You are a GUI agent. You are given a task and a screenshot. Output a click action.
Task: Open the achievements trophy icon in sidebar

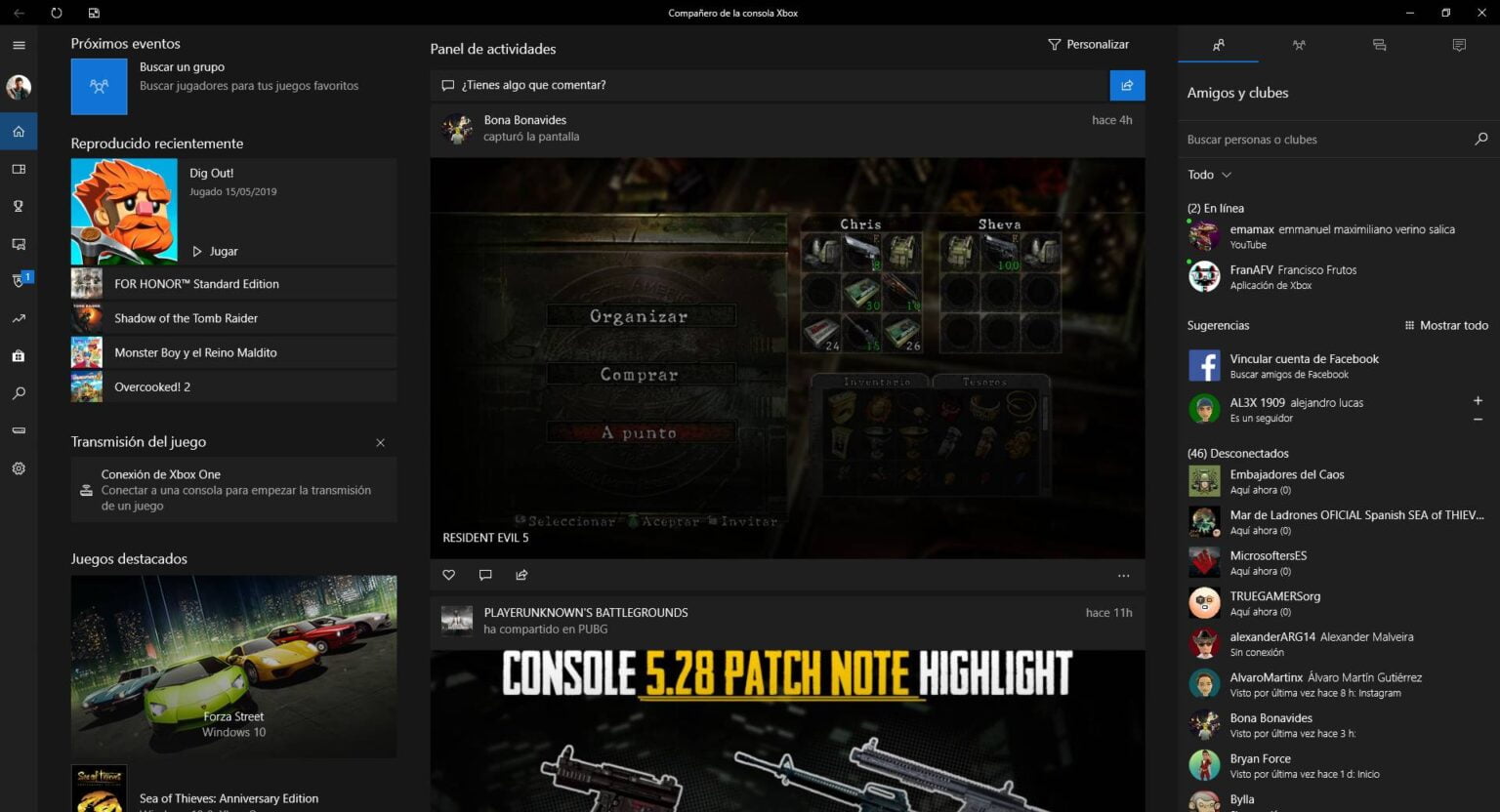click(x=19, y=206)
